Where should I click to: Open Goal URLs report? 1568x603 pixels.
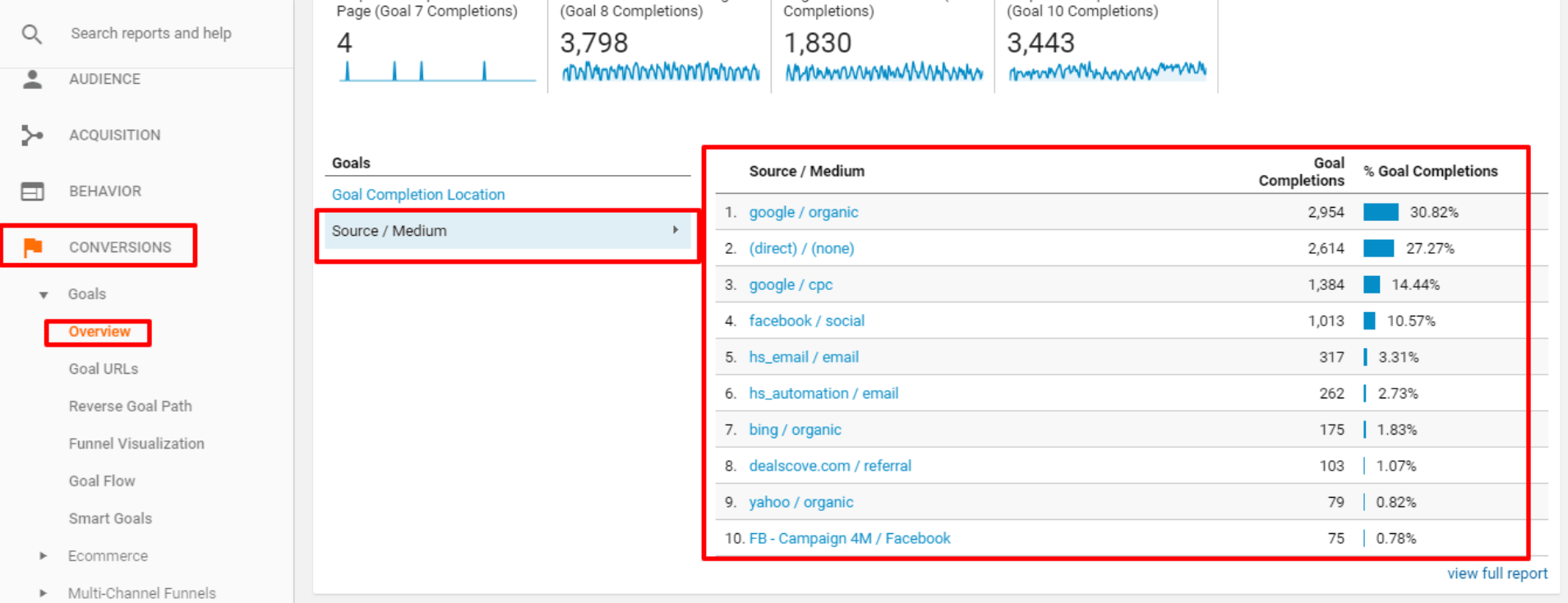click(x=104, y=369)
